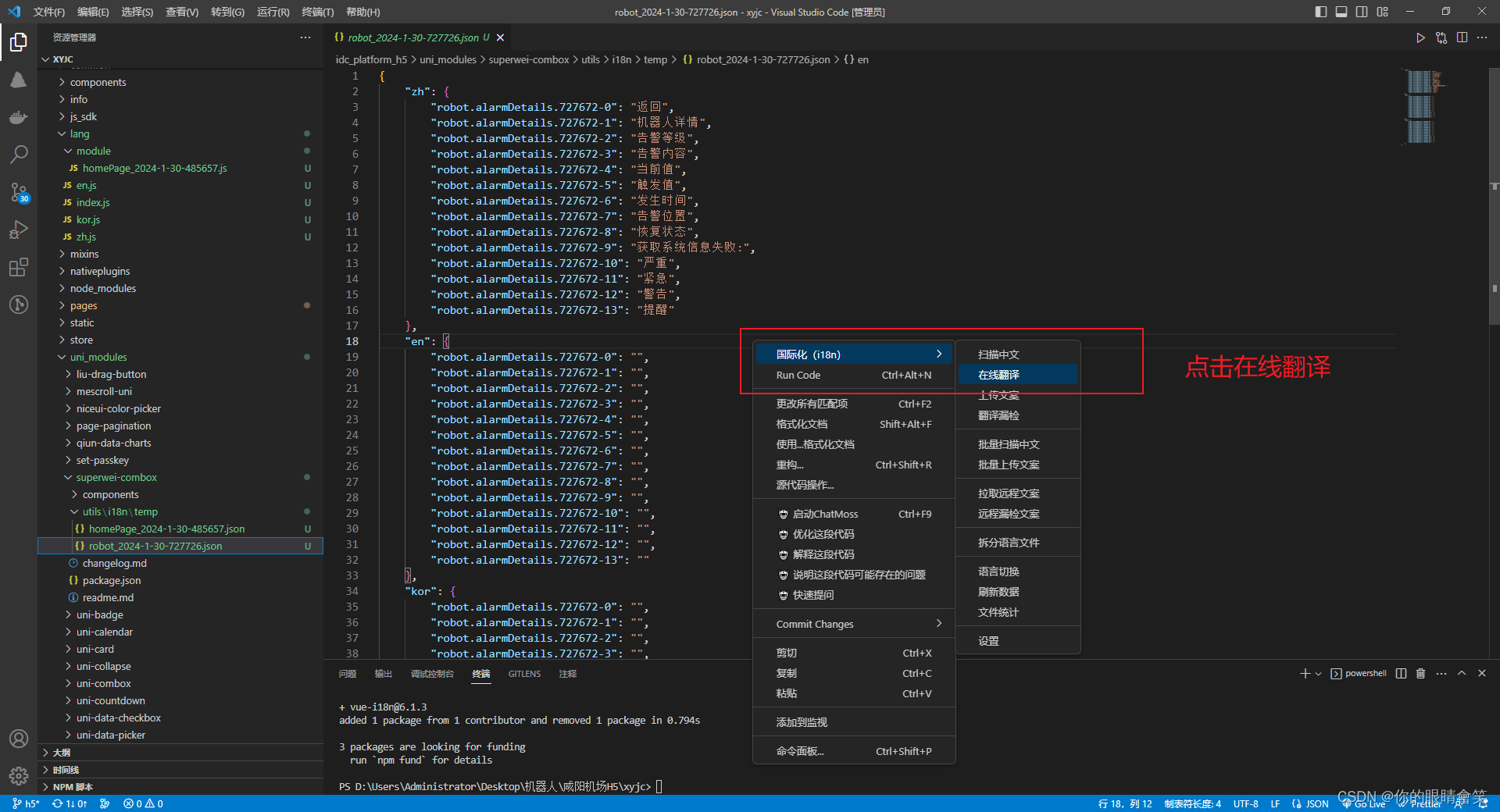This screenshot has height=812, width=1500.
Task: Open the 编辑(E) menu
Action: pyautogui.click(x=94, y=12)
